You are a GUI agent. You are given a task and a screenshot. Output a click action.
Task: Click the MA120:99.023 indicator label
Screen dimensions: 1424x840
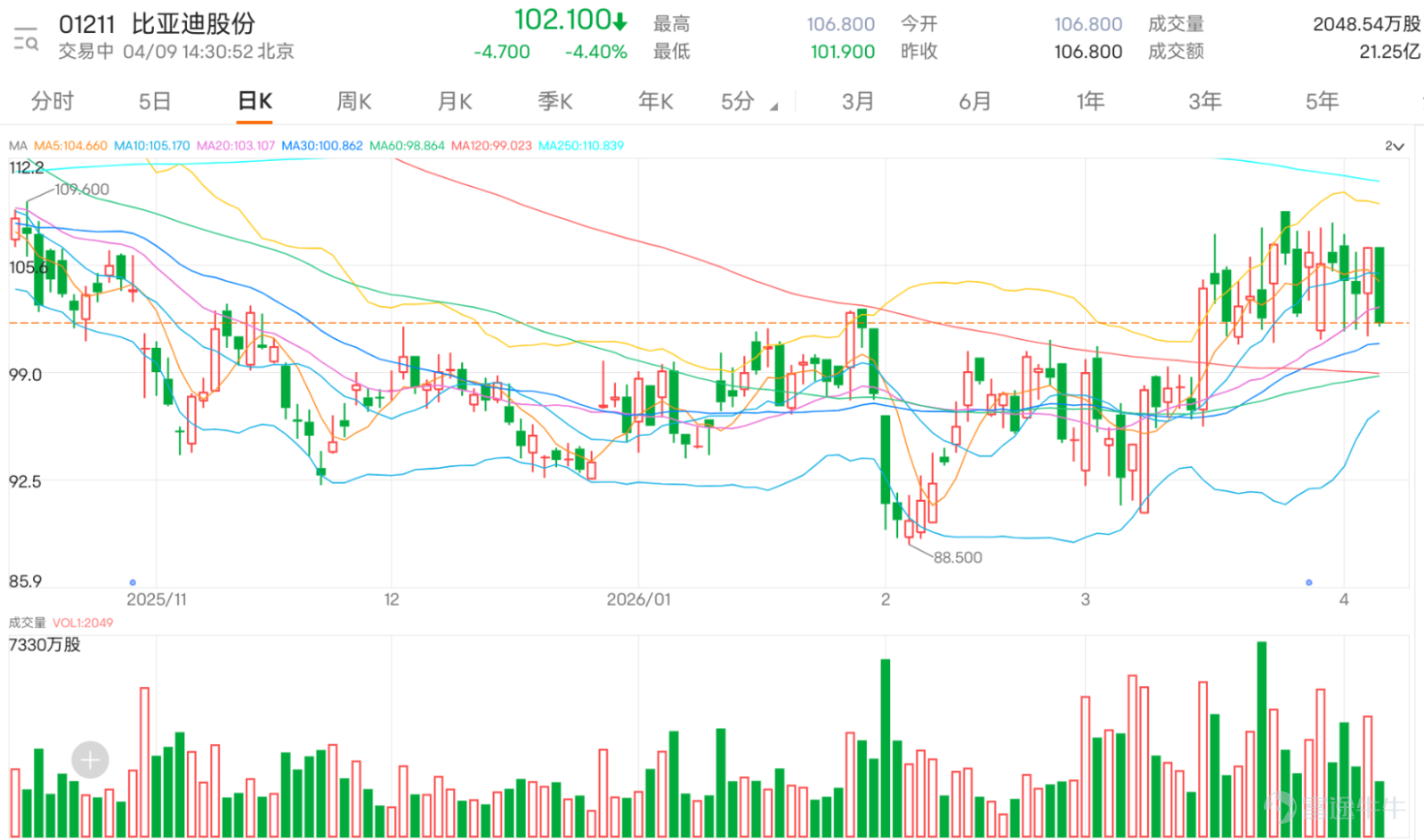491,145
